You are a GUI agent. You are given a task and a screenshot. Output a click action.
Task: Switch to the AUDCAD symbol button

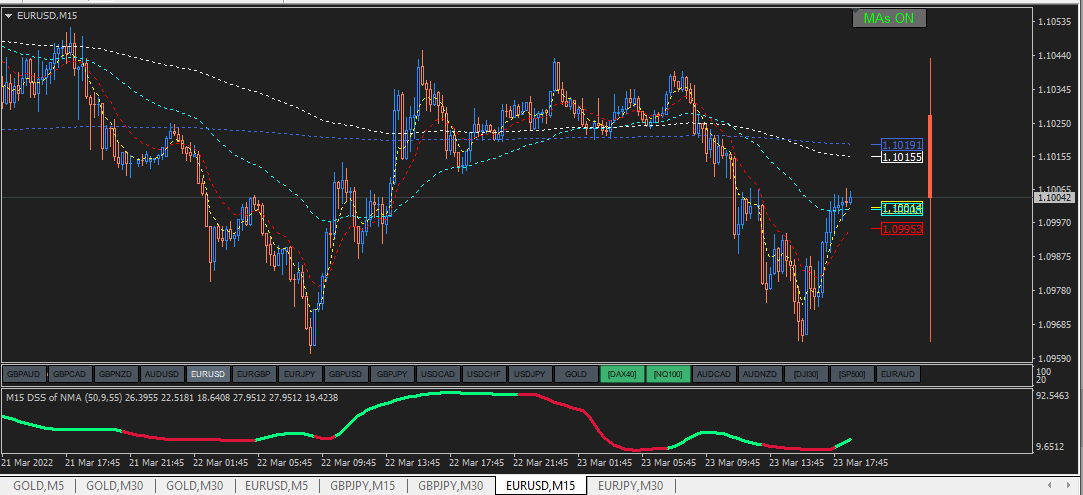click(x=713, y=374)
